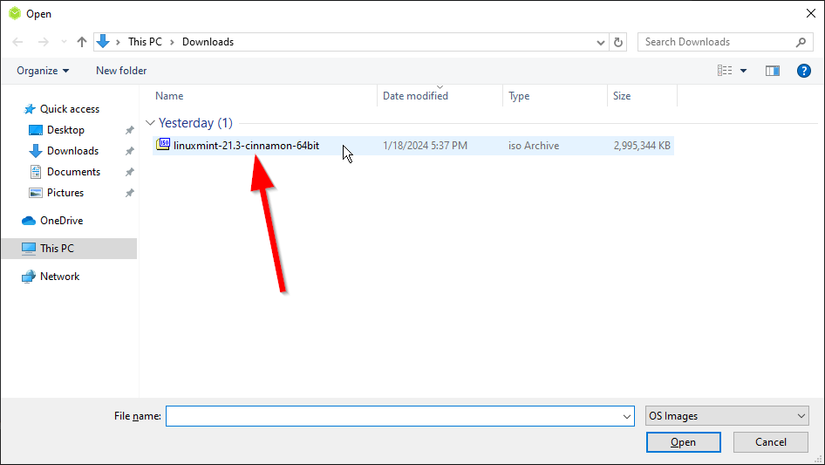This screenshot has height=465, width=825.
Task: Open the view options dropdown arrow
Action: point(743,70)
